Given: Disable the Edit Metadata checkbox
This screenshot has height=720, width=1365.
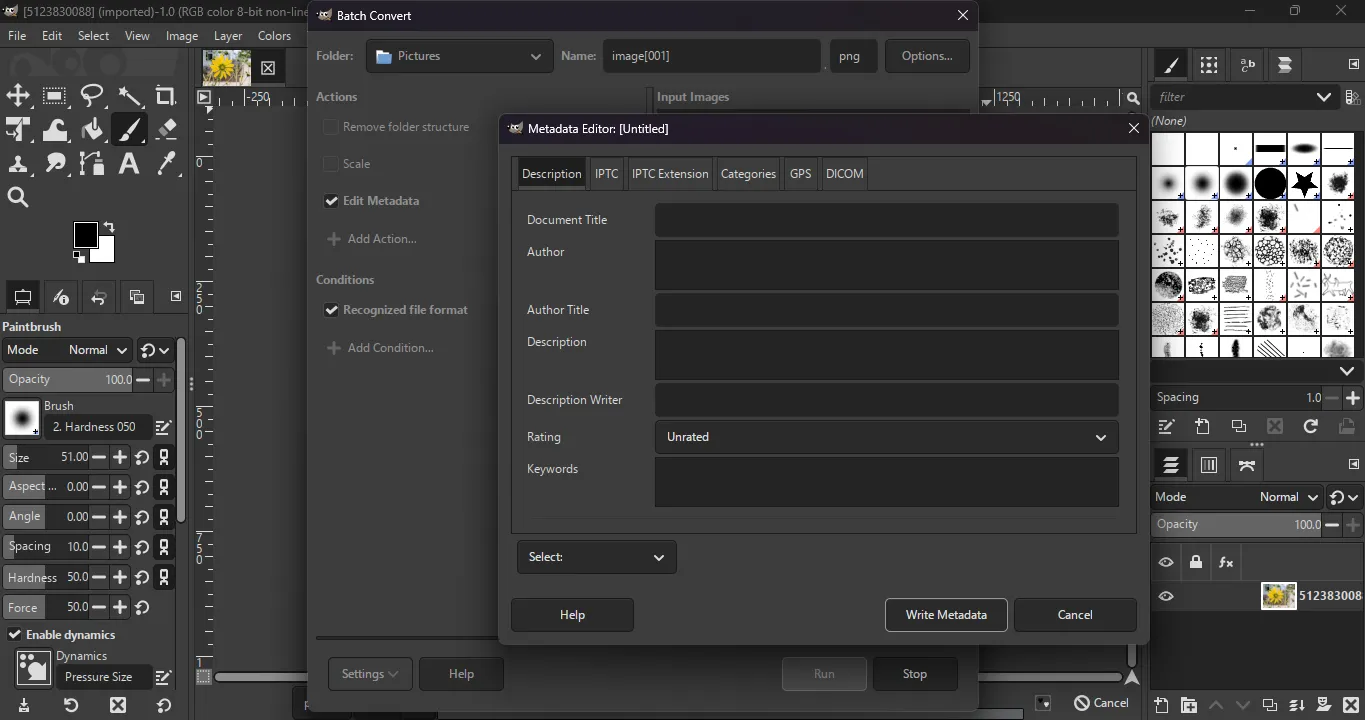Looking at the screenshot, I should click(x=331, y=201).
